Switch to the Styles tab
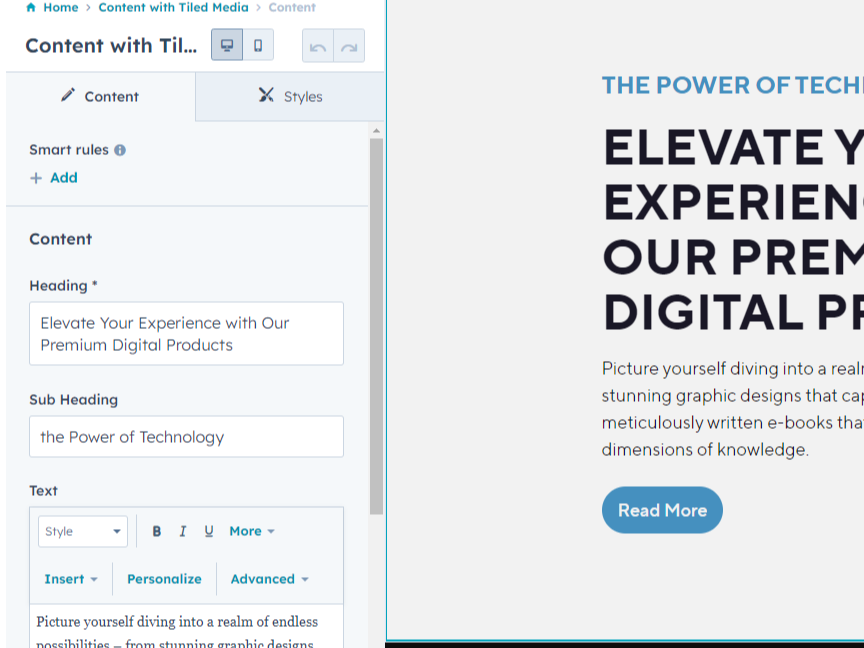This screenshot has width=864, height=648. point(290,97)
